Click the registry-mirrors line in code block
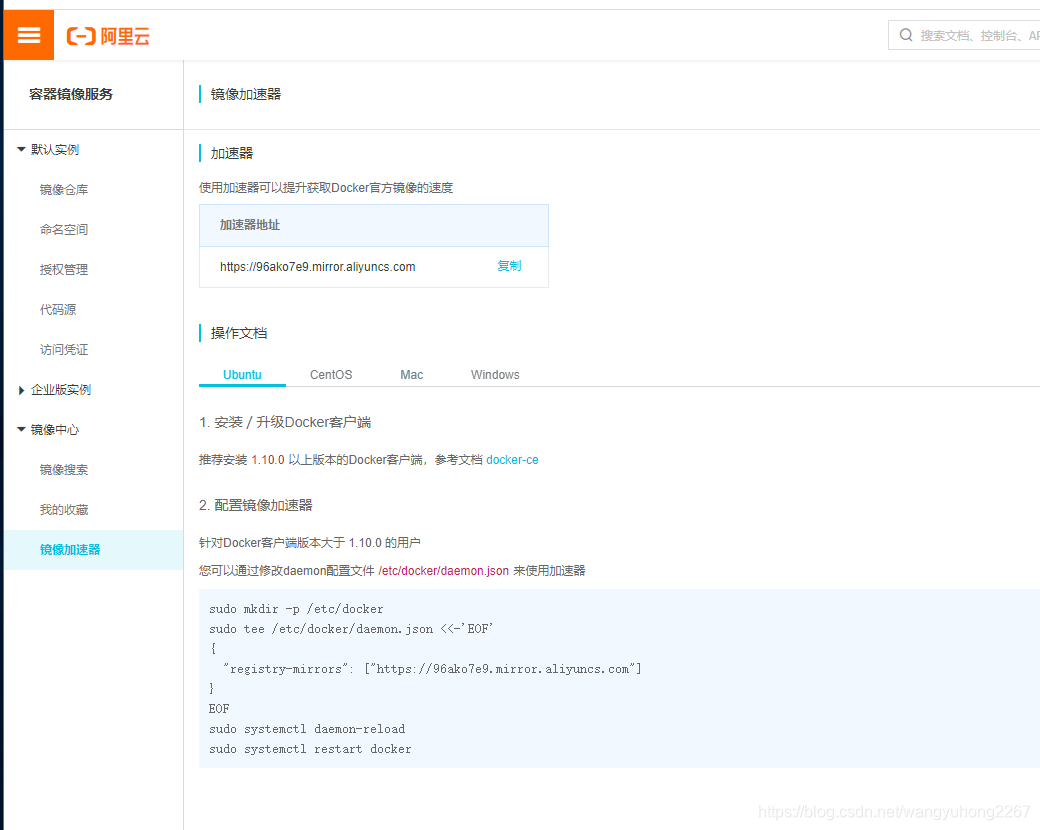 point(432,669)
